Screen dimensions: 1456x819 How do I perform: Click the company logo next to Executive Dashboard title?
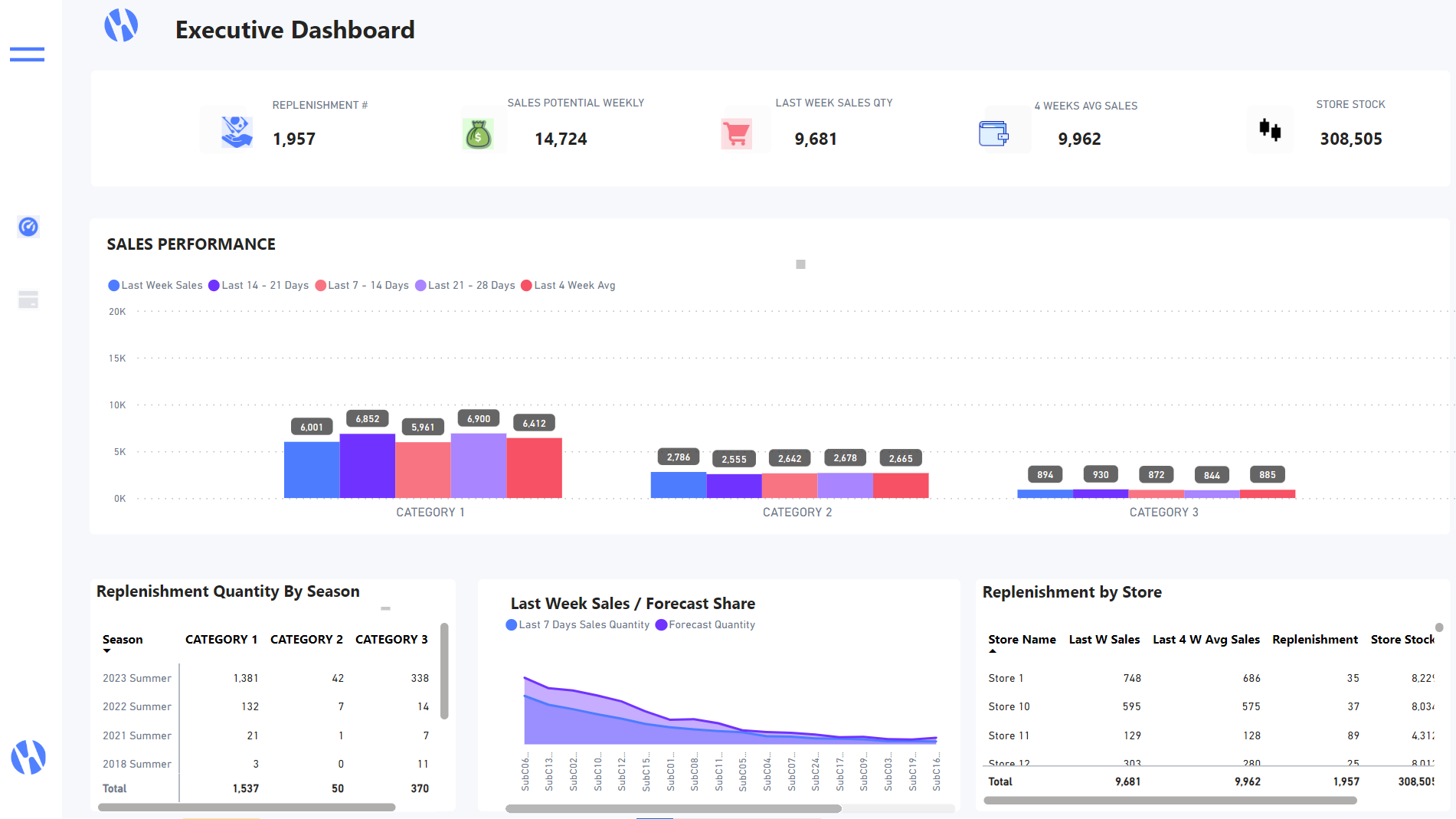(x=121, y=24)
